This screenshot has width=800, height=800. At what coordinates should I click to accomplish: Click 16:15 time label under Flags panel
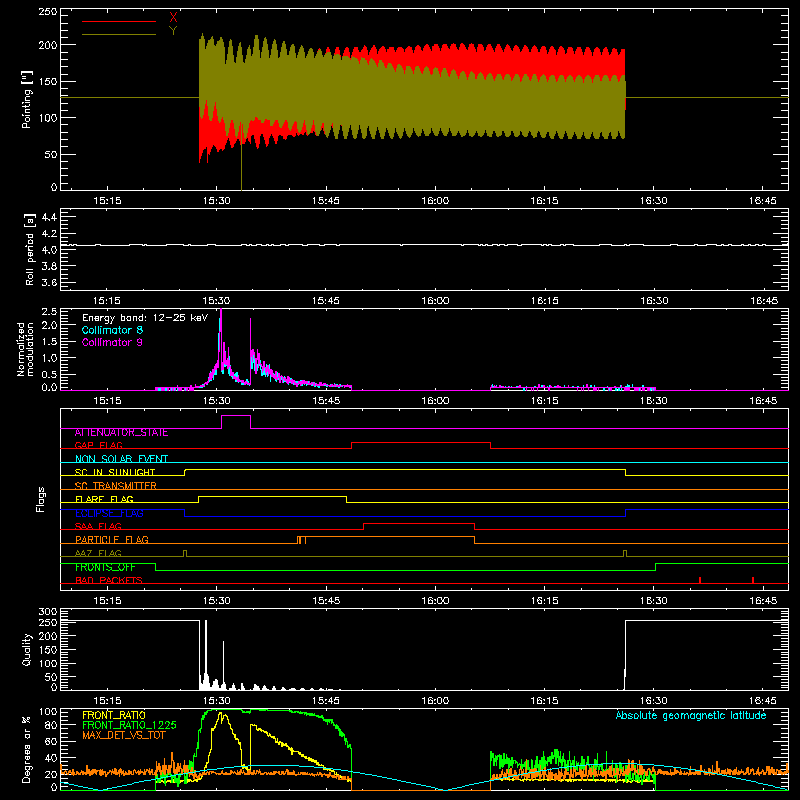(x=544, y=601)
